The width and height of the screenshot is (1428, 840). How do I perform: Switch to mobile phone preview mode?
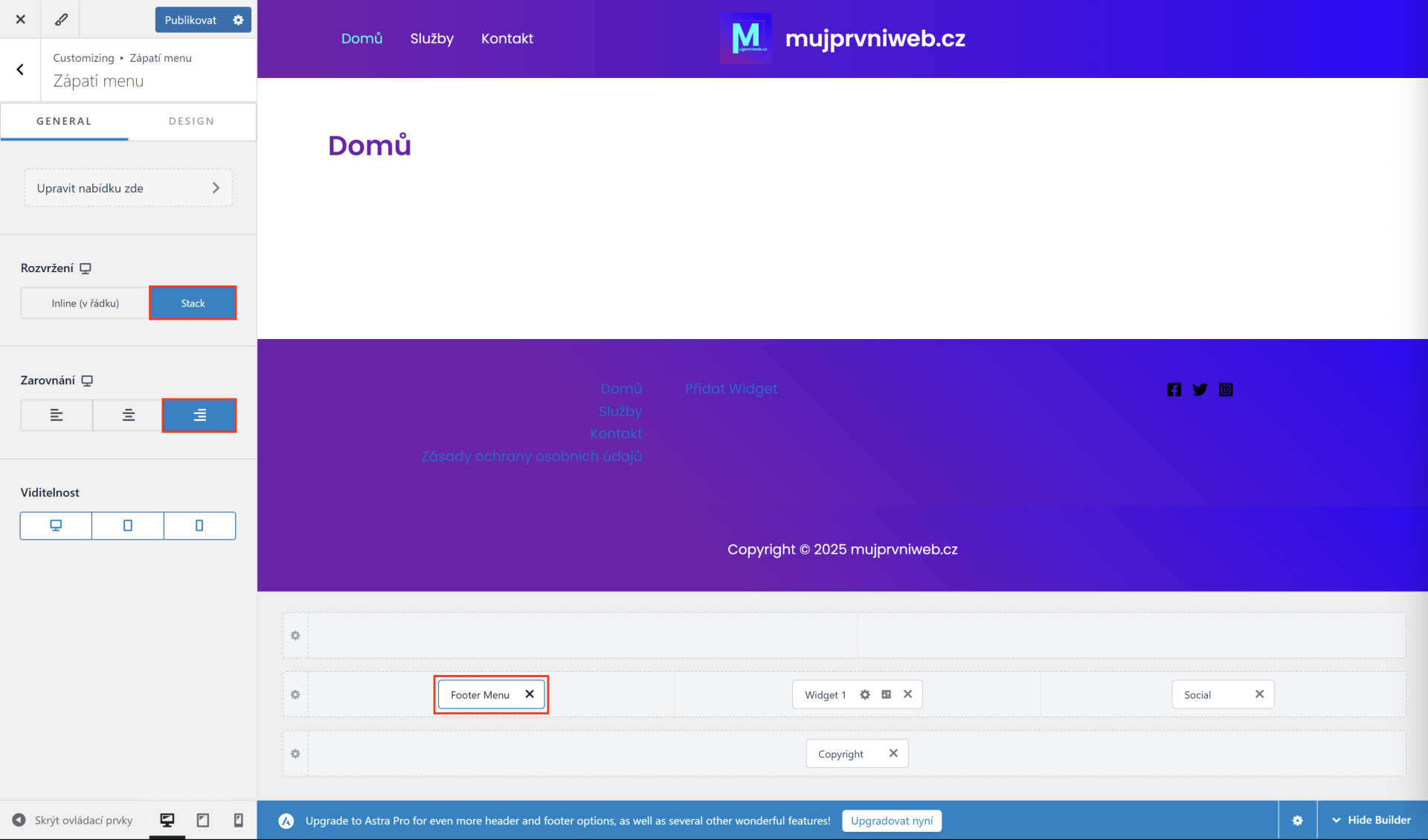tap(237, 820)
